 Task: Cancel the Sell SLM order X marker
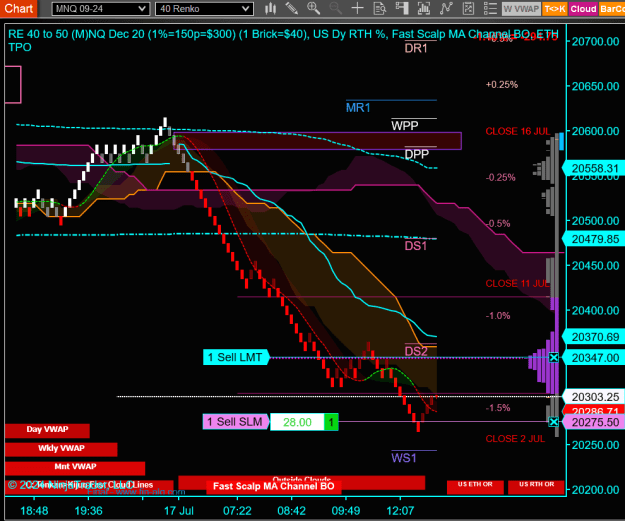pos(554,422)
